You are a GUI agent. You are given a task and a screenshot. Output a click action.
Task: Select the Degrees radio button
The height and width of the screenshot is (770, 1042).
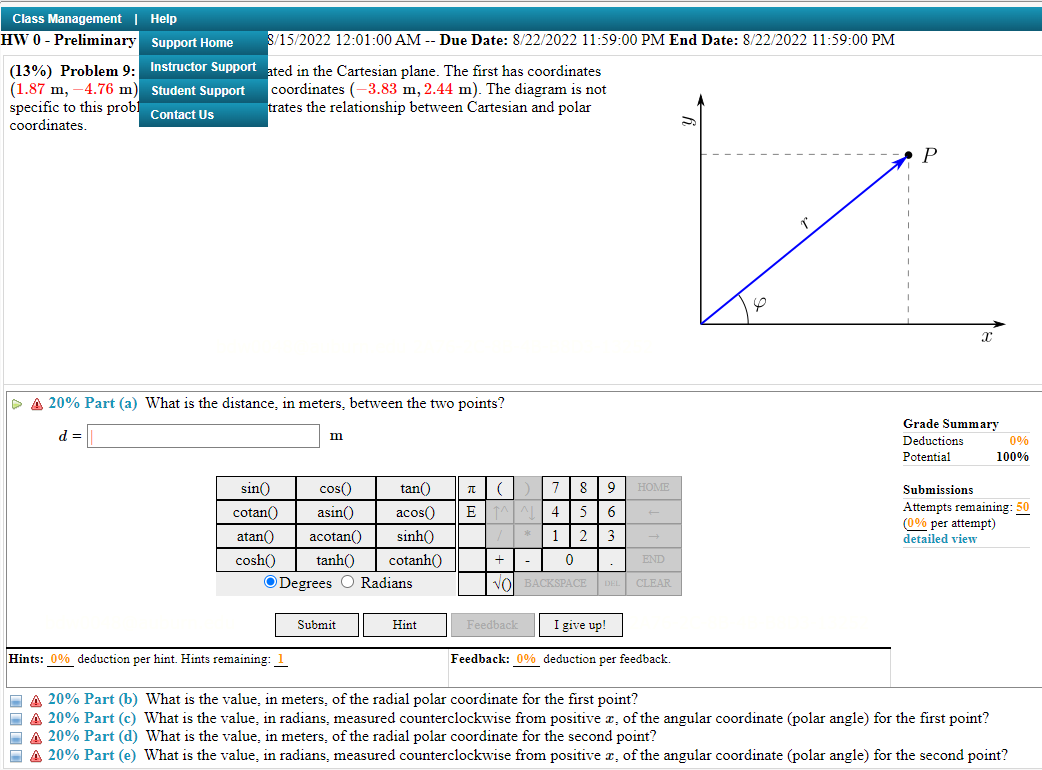268,582
